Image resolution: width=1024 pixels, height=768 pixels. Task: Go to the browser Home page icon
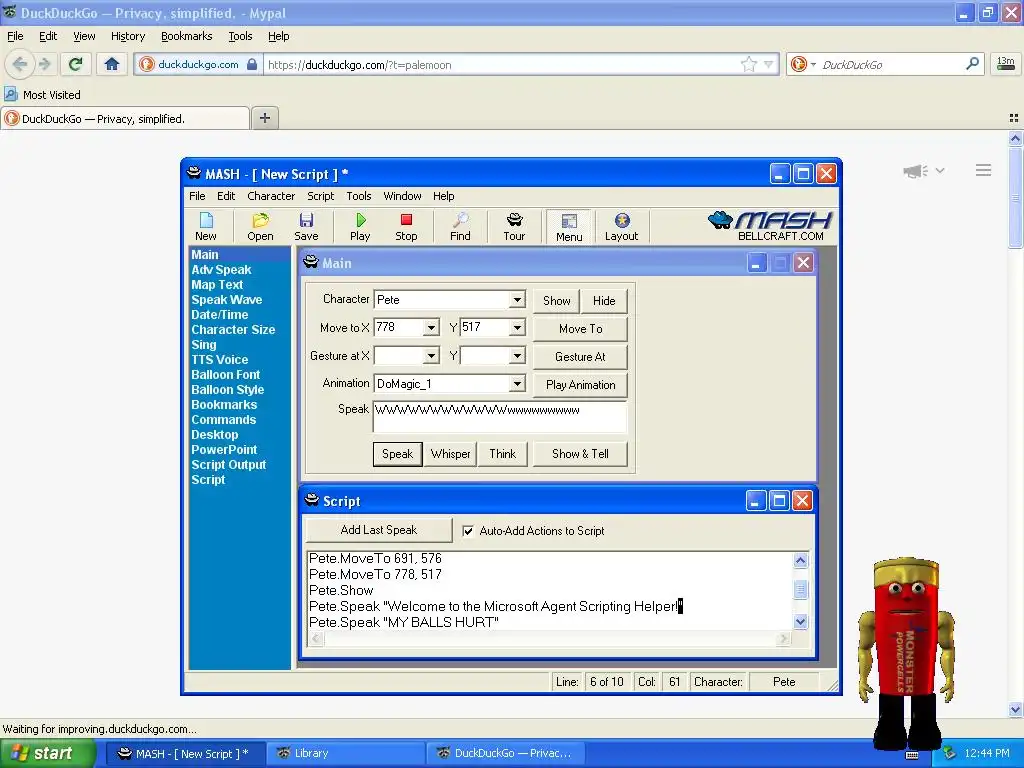[x=112, y=64]
